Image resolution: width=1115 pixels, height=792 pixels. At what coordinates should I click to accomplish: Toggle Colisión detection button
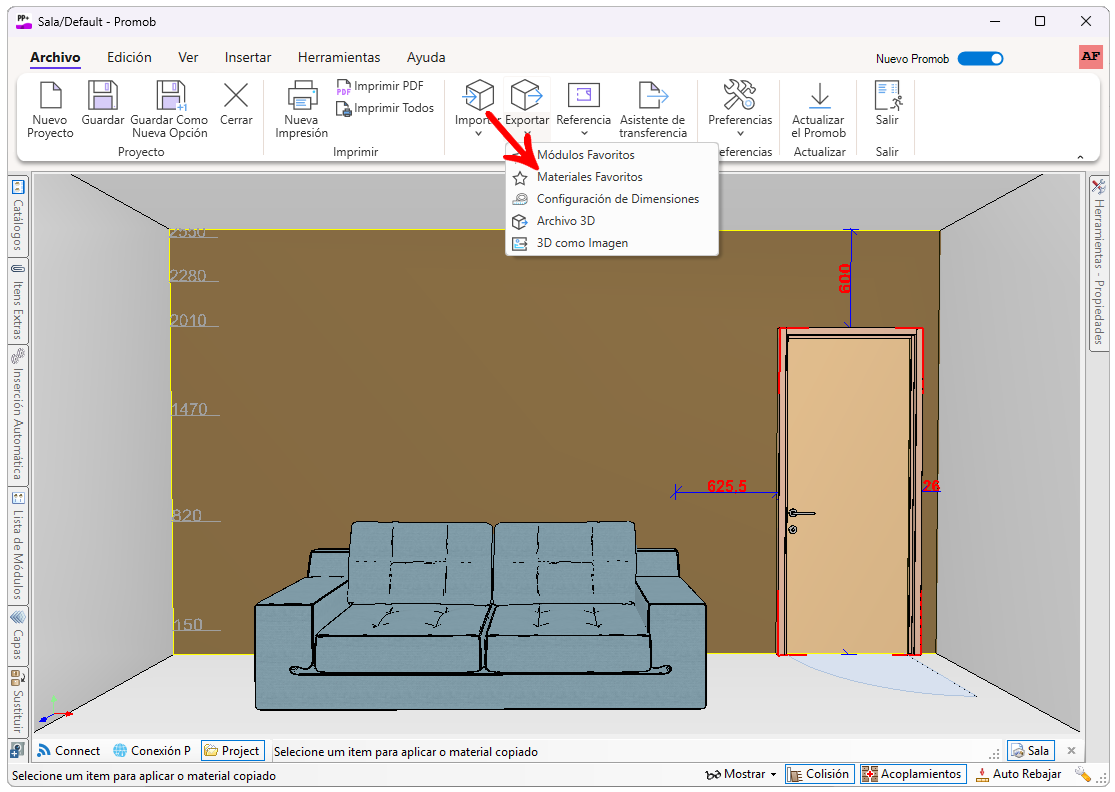(x=818, y=774)
